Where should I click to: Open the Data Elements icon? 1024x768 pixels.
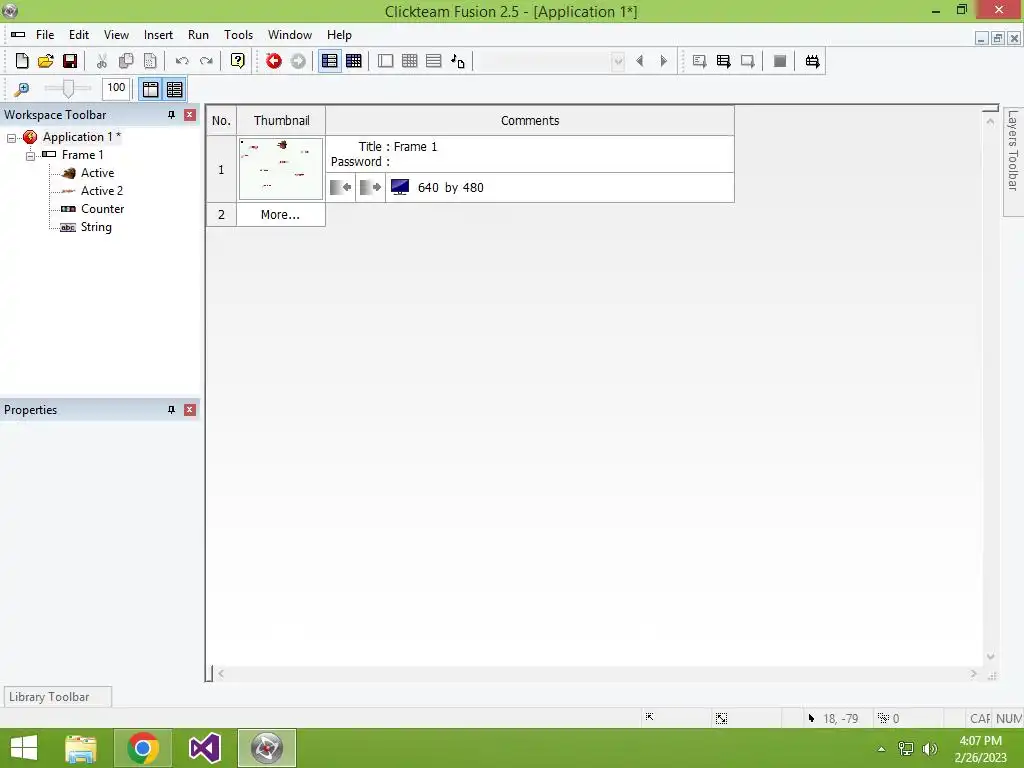click(458, 61)
